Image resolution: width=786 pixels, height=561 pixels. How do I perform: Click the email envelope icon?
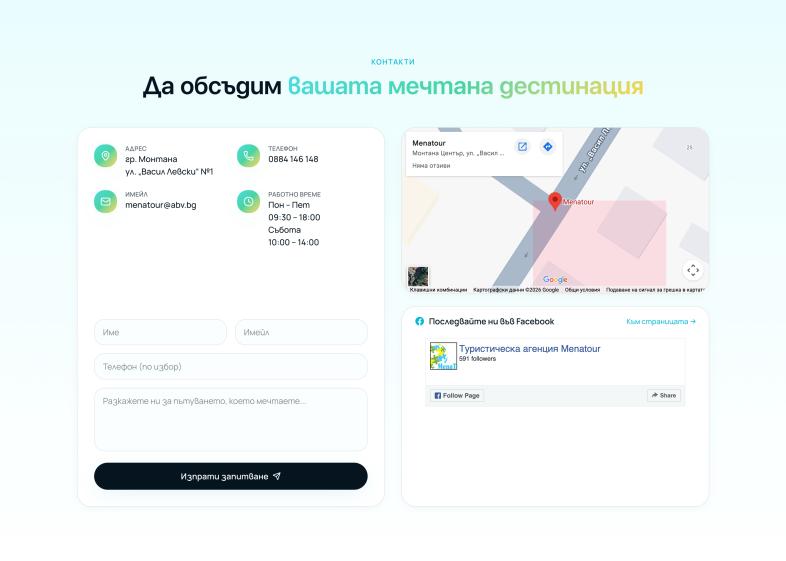[x=105, y=202]
